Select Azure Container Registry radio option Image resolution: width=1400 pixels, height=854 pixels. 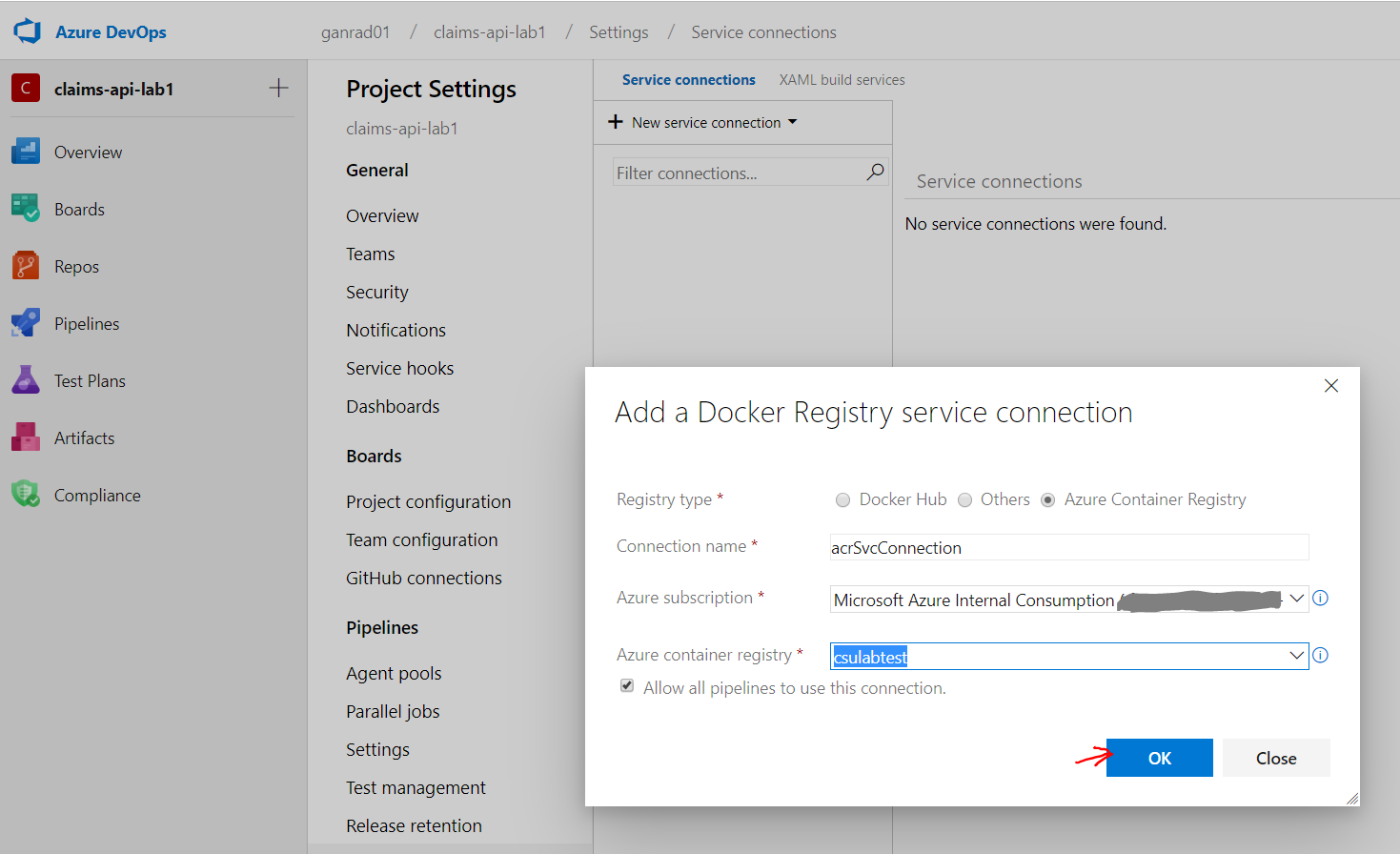(x=1048, y=500)
